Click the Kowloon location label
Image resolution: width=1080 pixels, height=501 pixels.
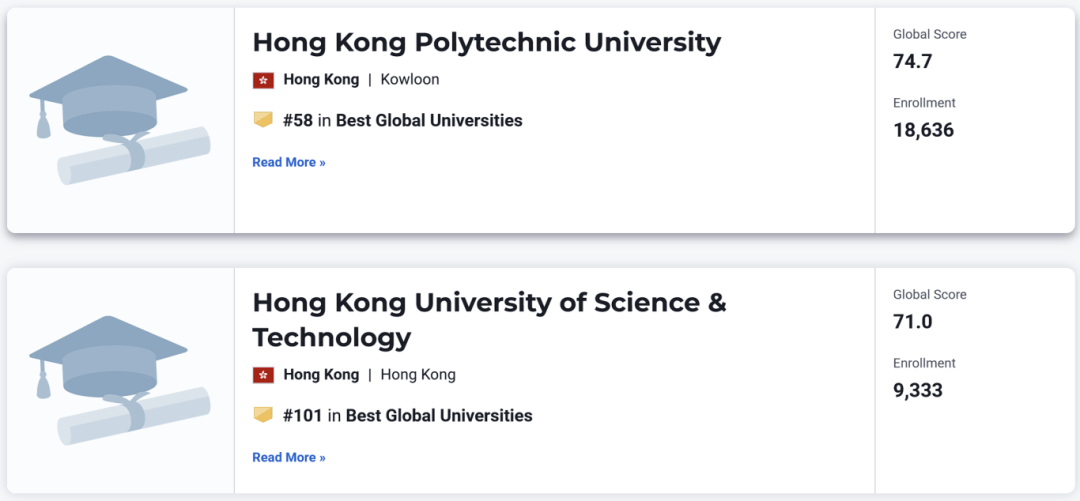point(410,80)
